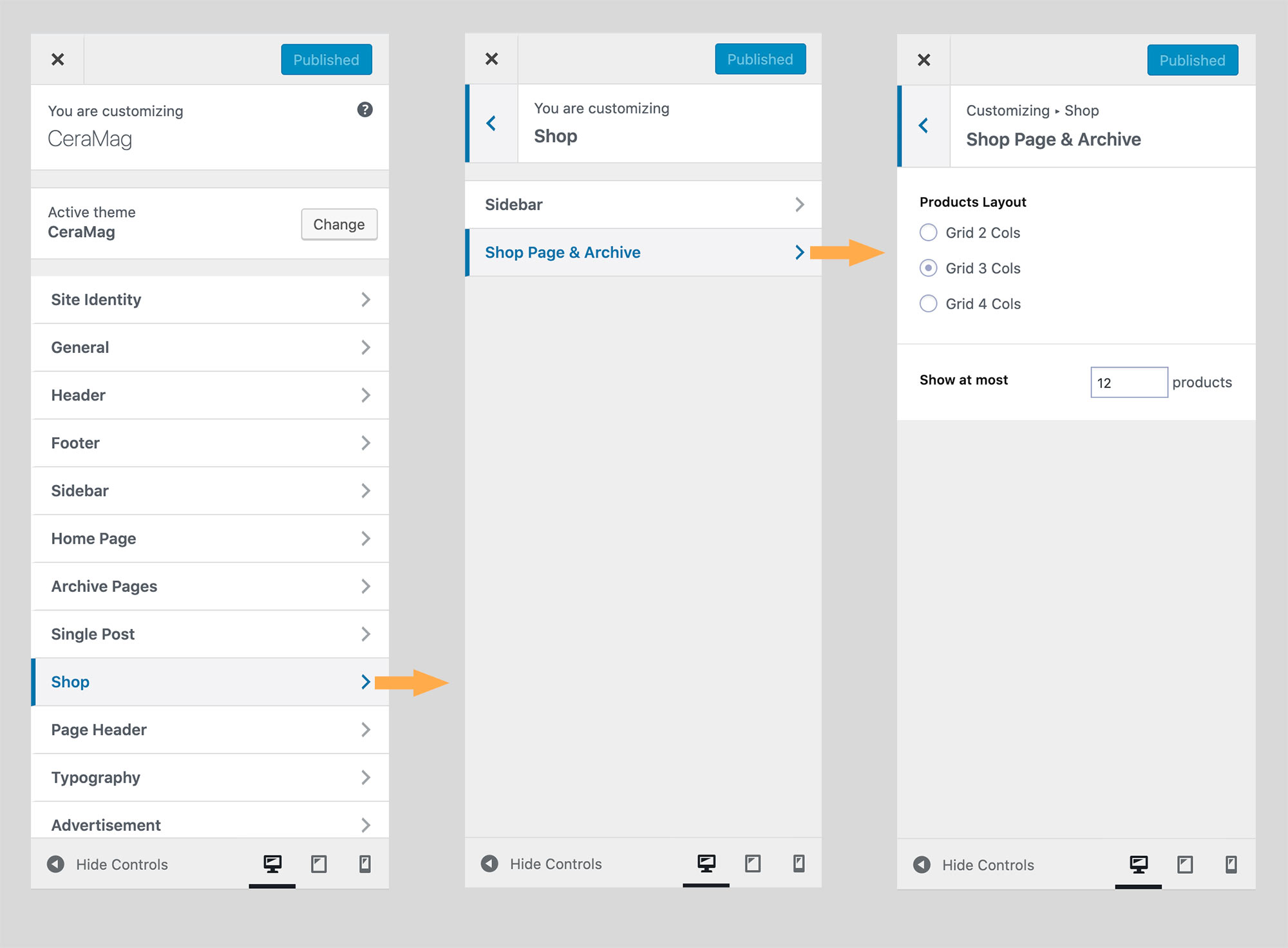Open the customizer help tooltip

pos(365,110)
